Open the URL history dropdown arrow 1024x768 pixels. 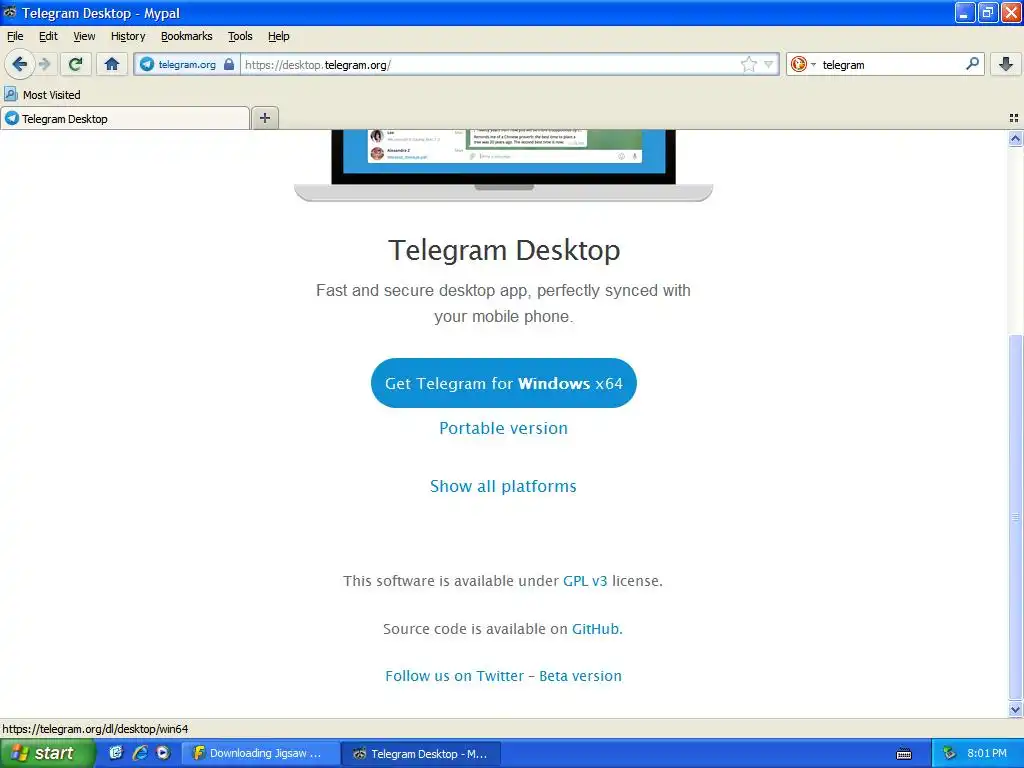[769, 64]
